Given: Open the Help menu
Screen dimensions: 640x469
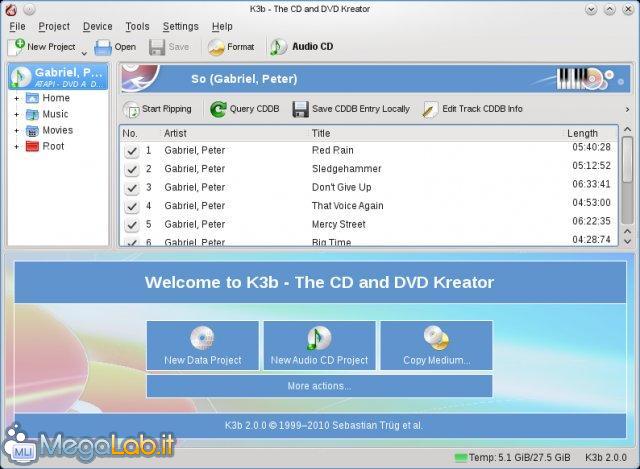Looking at the screenshot, I should click(222, 27).
